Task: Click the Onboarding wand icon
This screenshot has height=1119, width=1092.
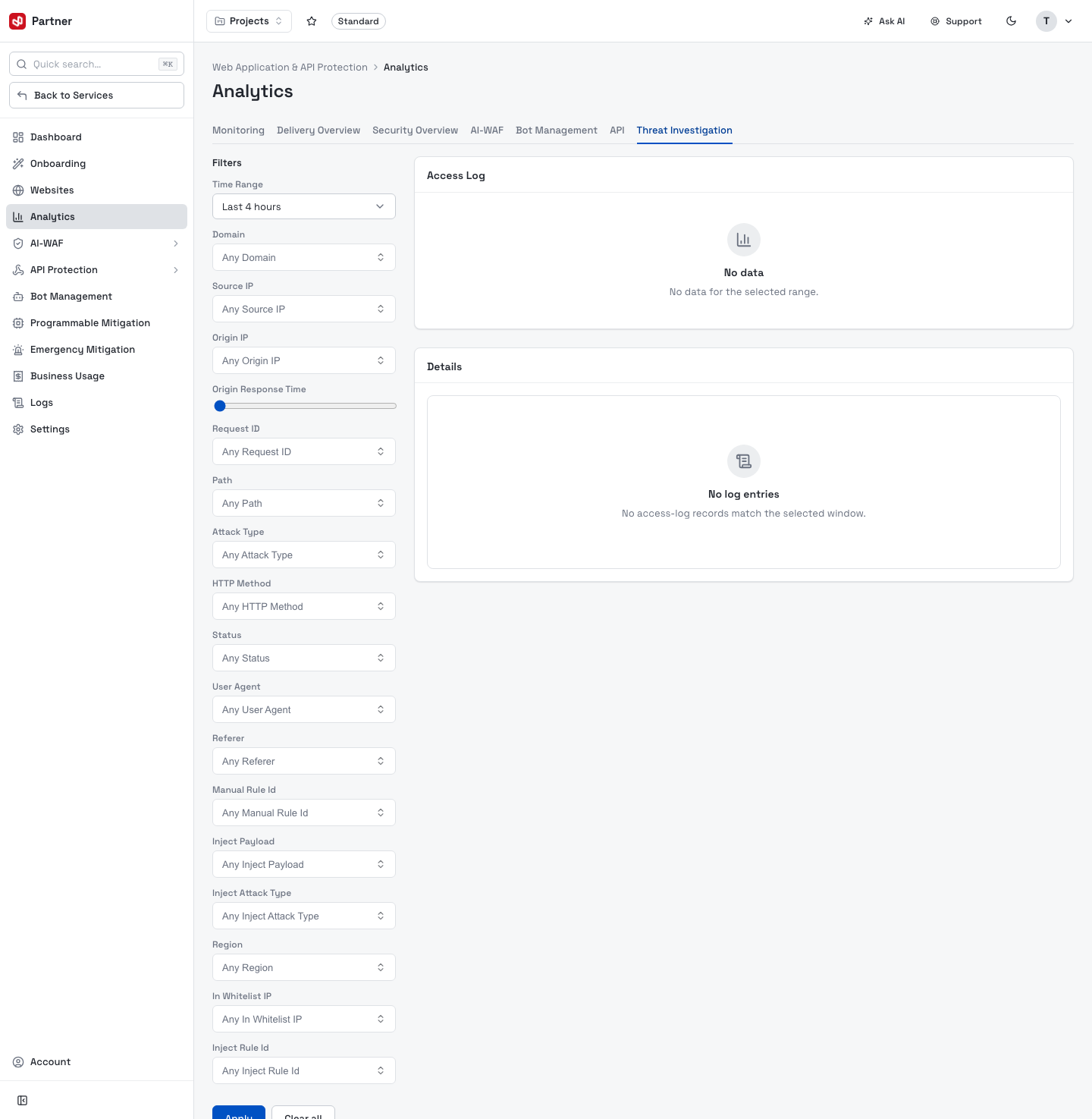Action: pos(18,164)
